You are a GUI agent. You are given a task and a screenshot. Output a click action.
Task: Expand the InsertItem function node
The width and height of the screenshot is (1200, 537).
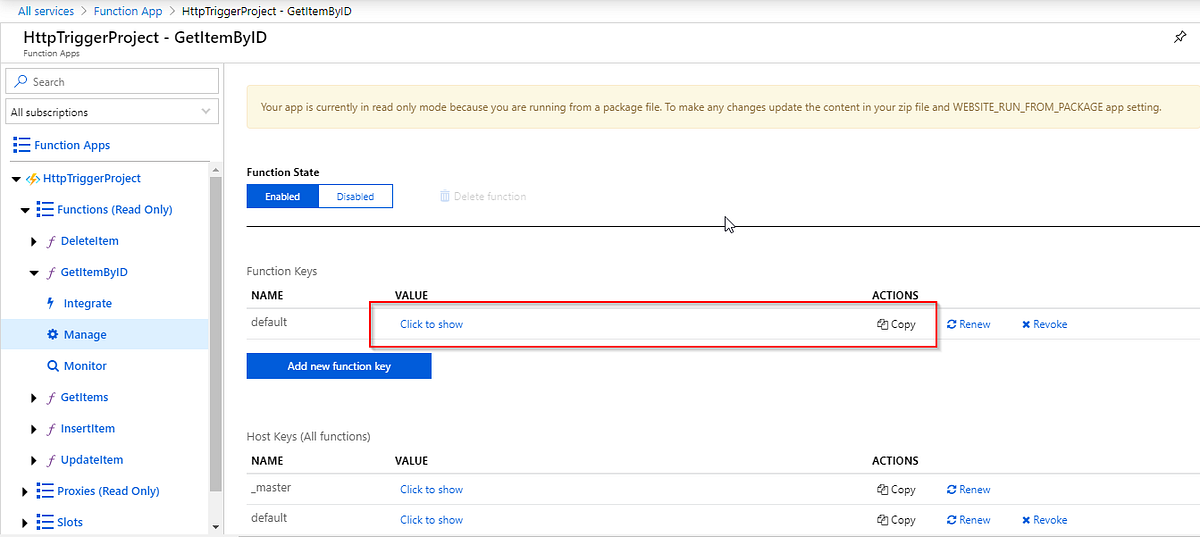(x=36, y=428)
